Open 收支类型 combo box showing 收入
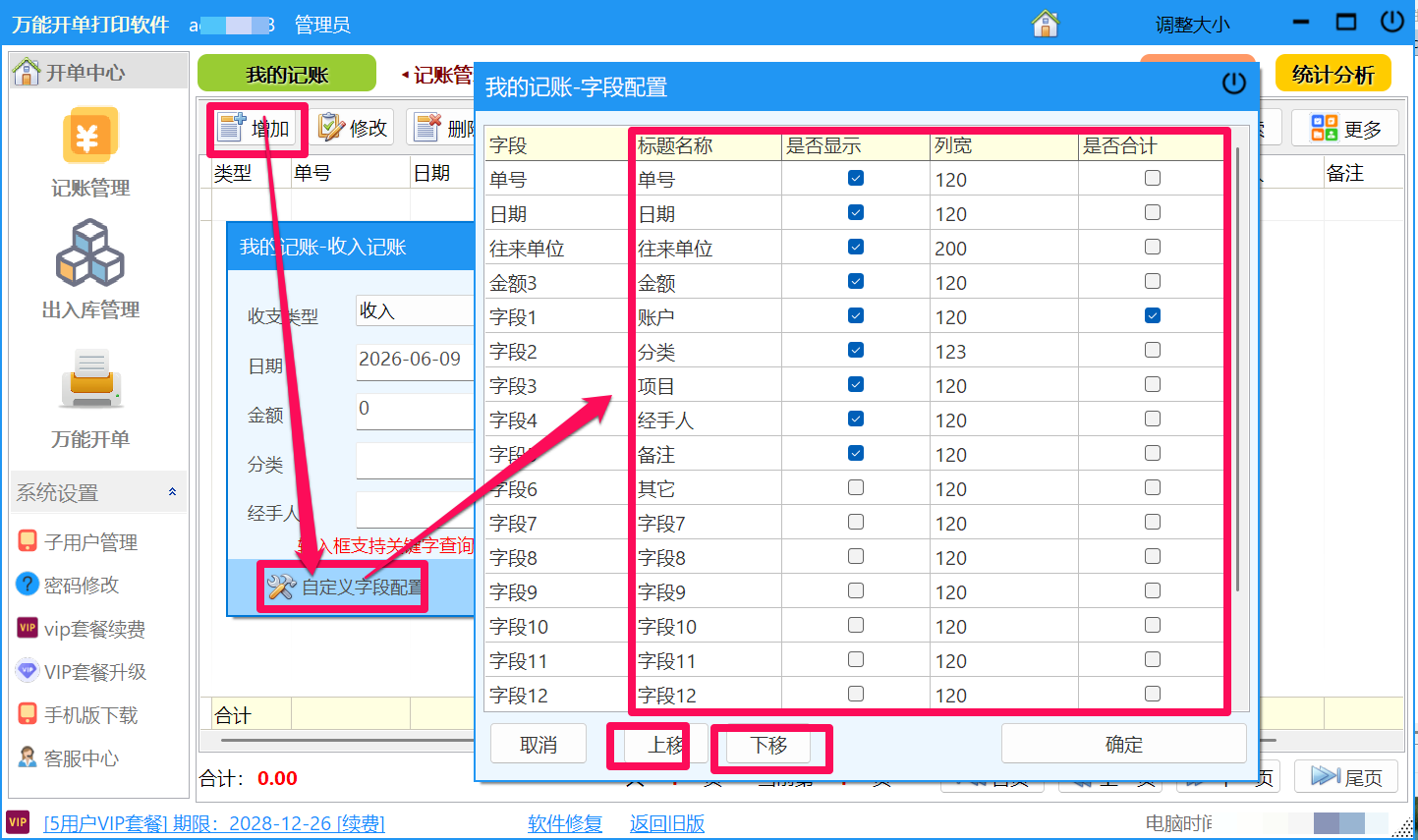This screenshot has width=1418, height=840. pyautogui.click(x=416, y=310)
